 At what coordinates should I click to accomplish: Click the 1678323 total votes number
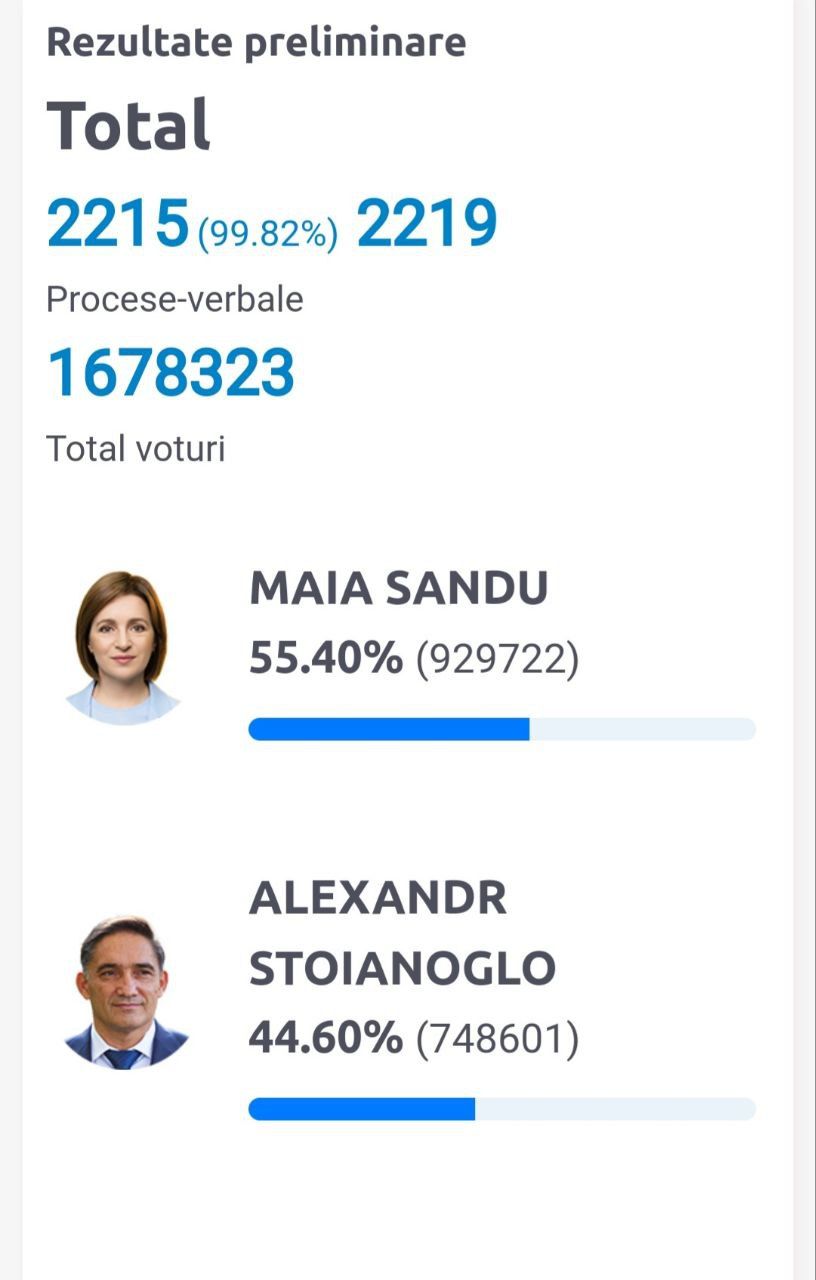171,373
